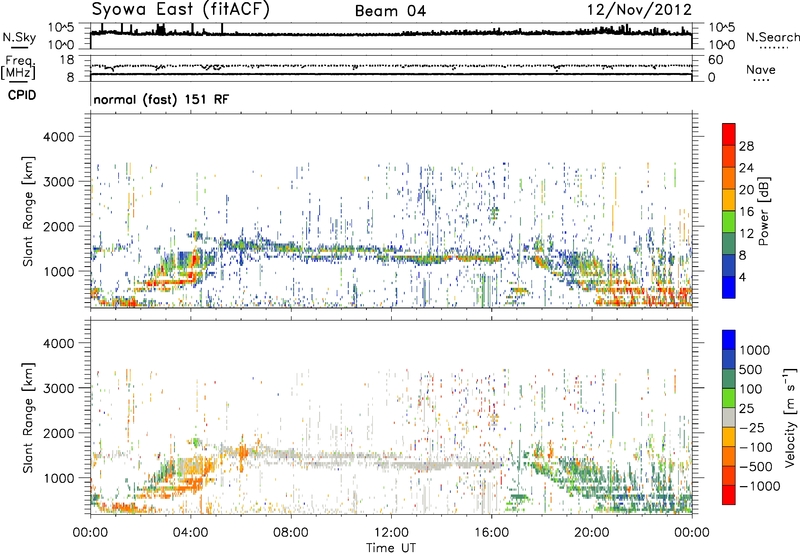The height and width of the screenshot is (554, 800).
Task: Click the red bottom segment of velocity color bar
Action: click(x=729, y=495)
